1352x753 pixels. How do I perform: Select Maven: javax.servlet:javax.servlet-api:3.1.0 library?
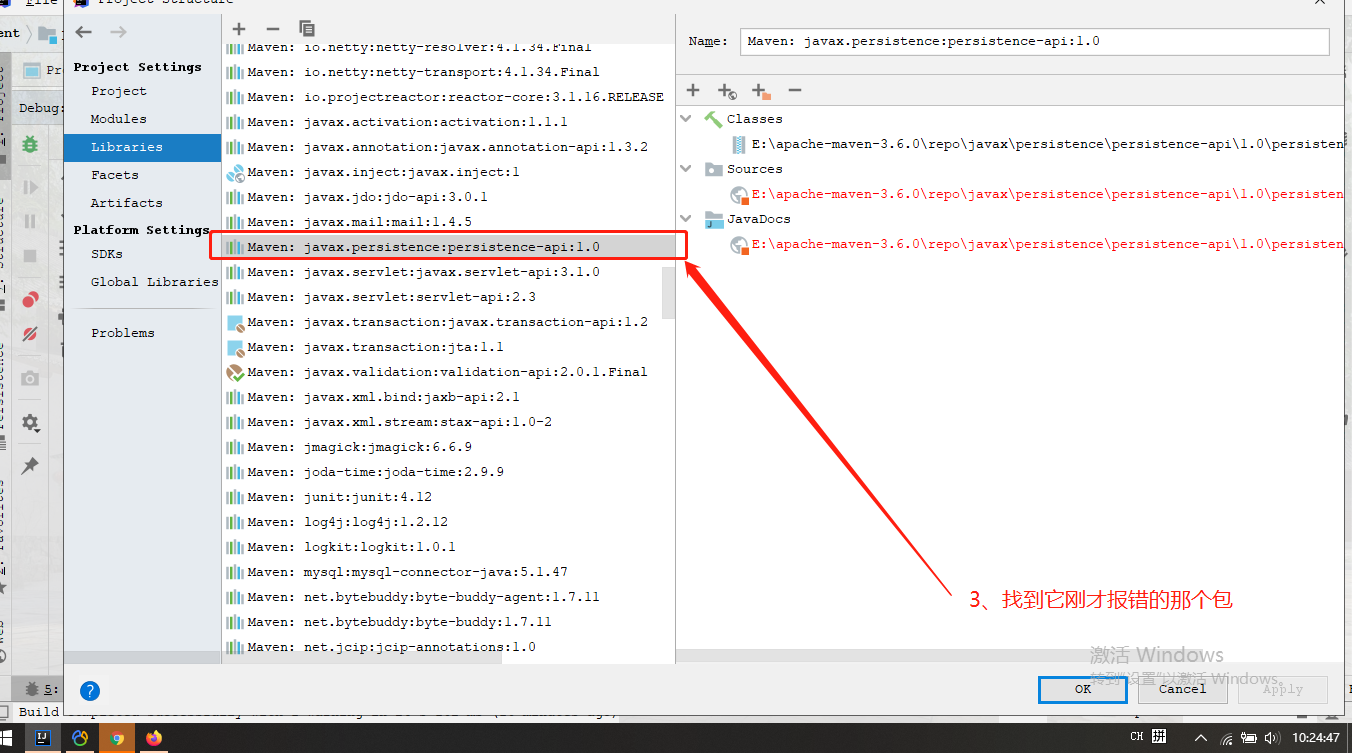point(449,272)
